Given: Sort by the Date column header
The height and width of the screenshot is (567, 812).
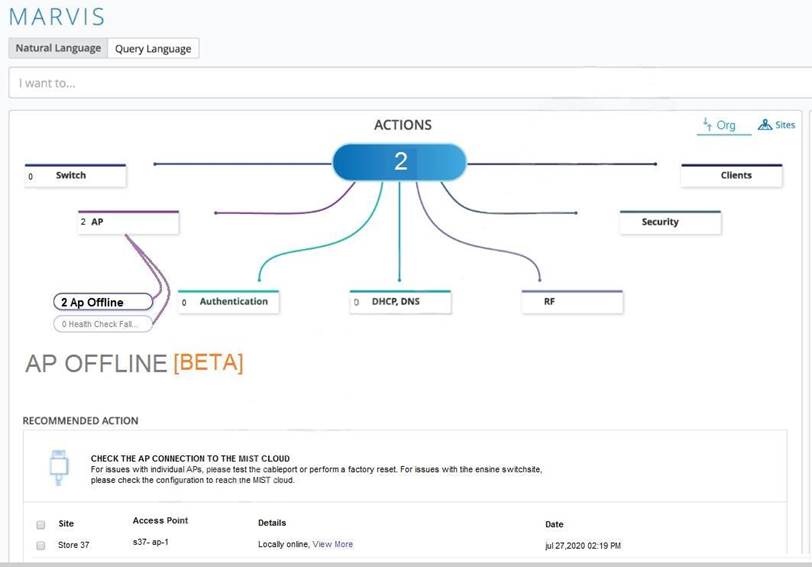Looking at the screenshot, I should click(554, 524).
